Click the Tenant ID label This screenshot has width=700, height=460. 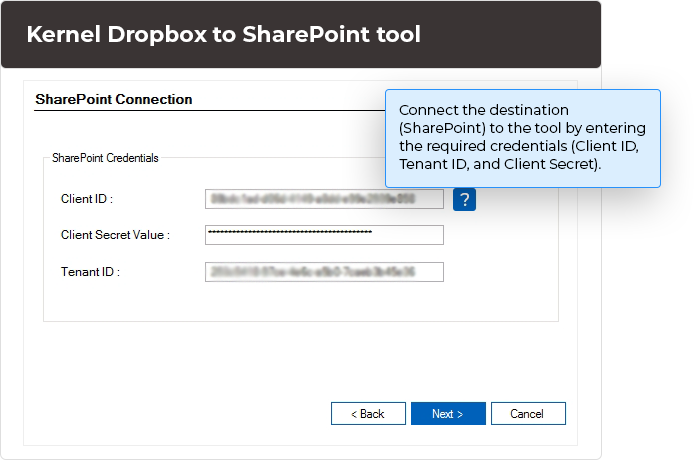[x=90, y=272]
